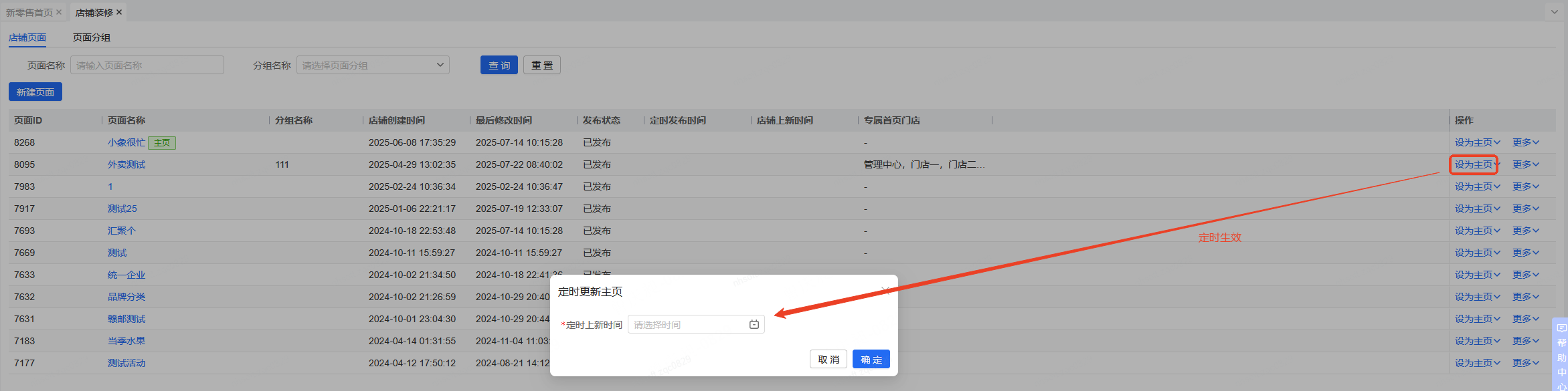Click creation time 2025-06-08 17:35:29 cell
The image size is (1568, 391).
click(x=412, y=142)
